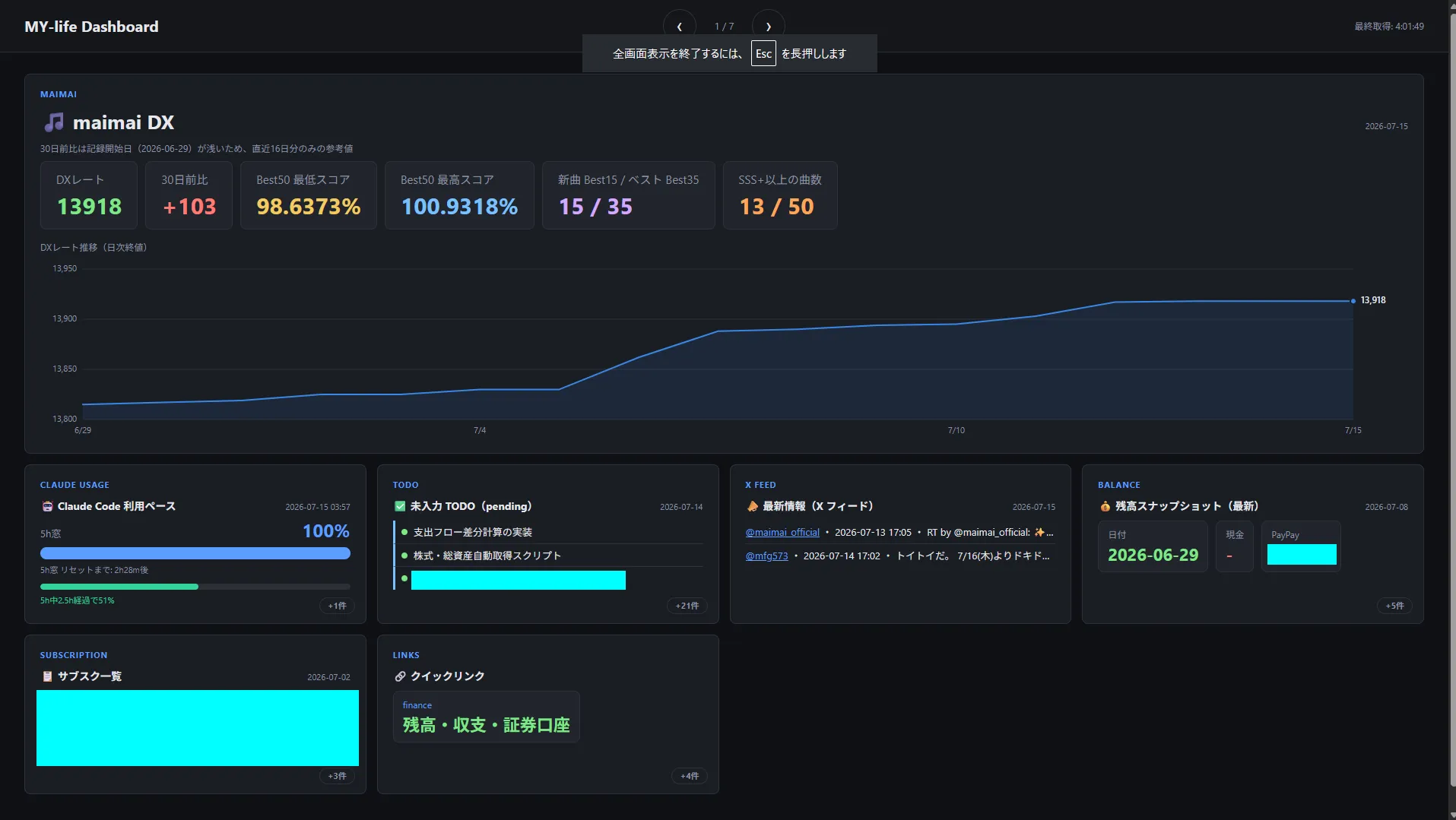1456x820 pixels.
Task: Click the MY-life Dashboard title
Action: [91, 27]
